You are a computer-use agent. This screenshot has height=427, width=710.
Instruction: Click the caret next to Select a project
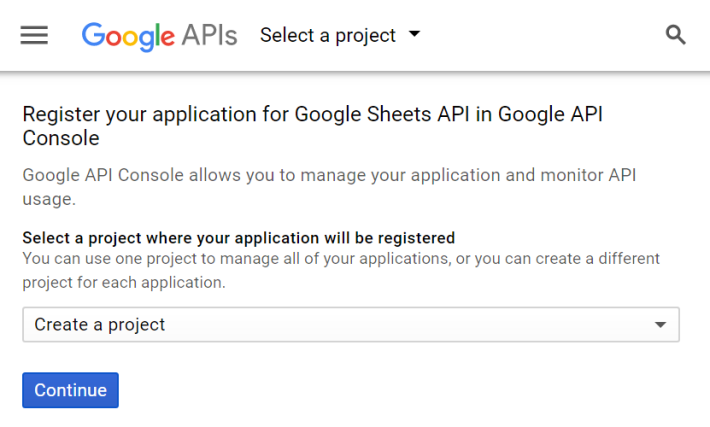414,34
